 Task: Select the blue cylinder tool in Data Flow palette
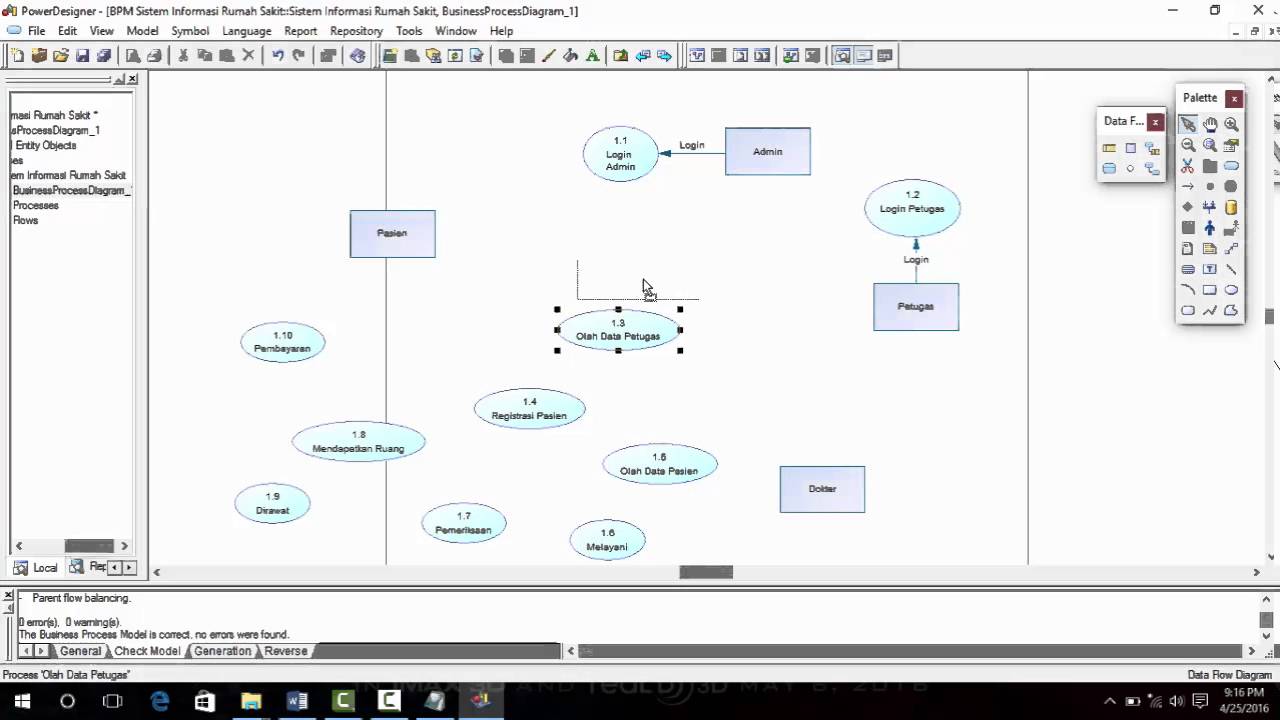coord(1109,169)
